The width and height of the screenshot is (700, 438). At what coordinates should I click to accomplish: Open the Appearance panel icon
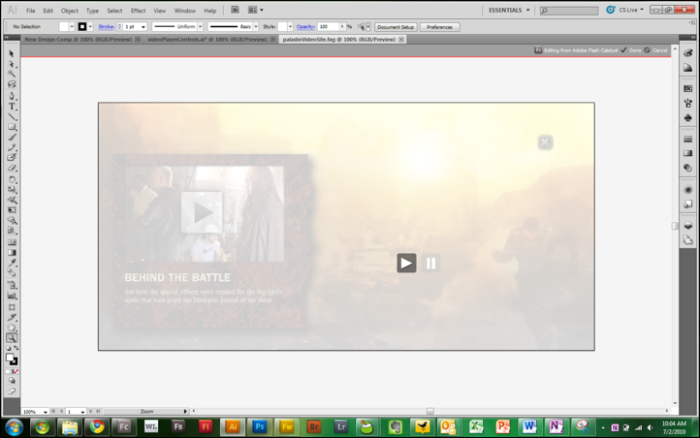pos(688,190)
